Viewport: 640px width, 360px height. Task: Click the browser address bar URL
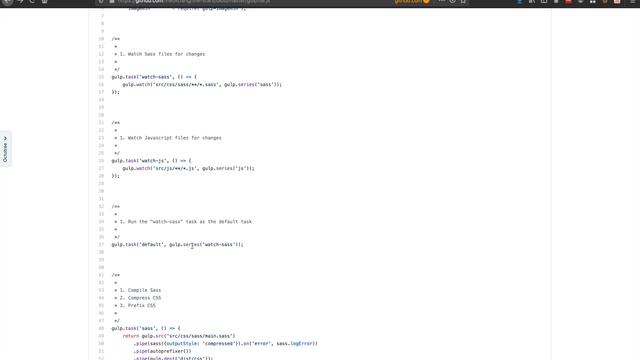coord(193,2)
